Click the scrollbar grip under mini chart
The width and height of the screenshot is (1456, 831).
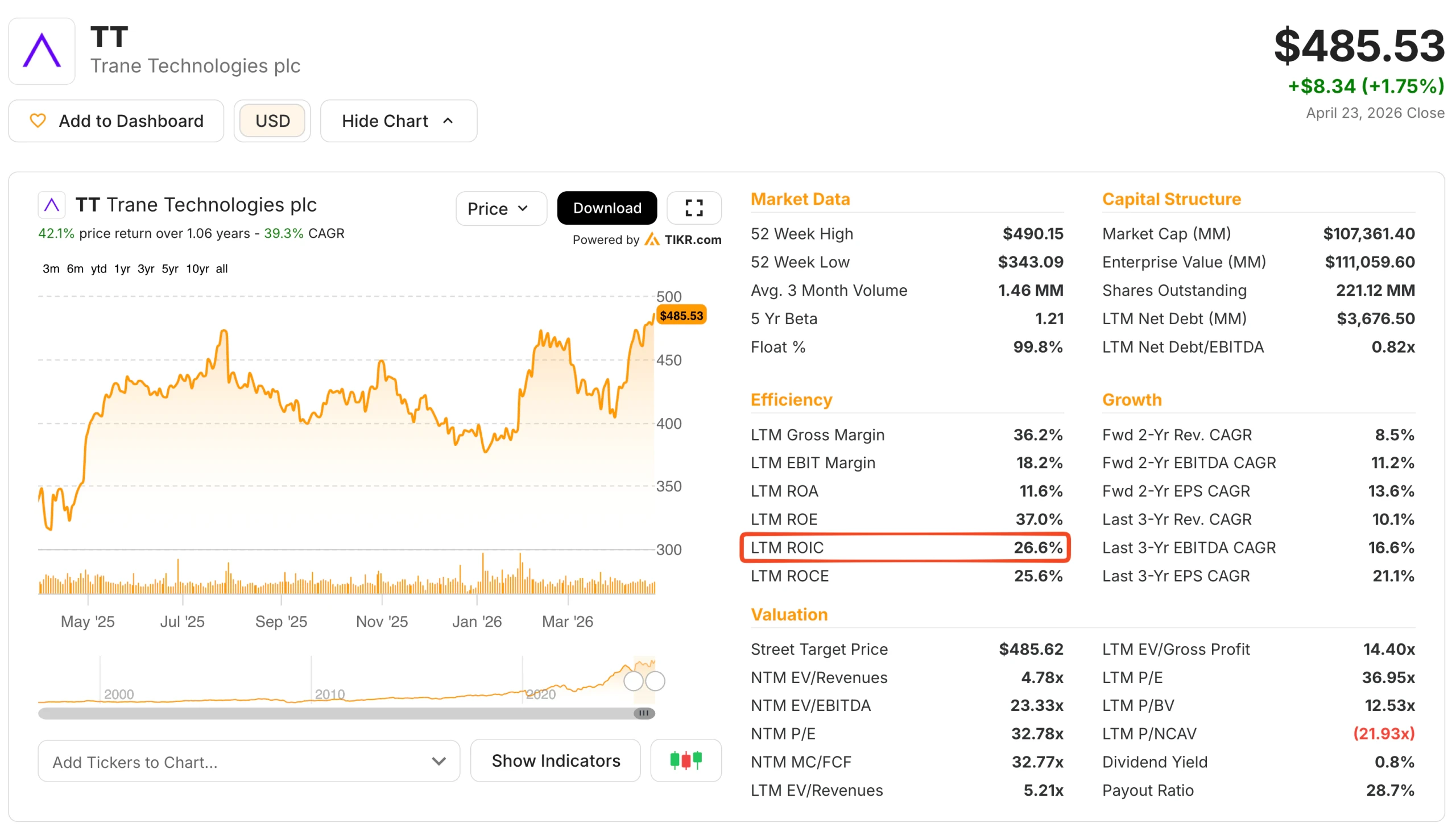coord(644,713)
